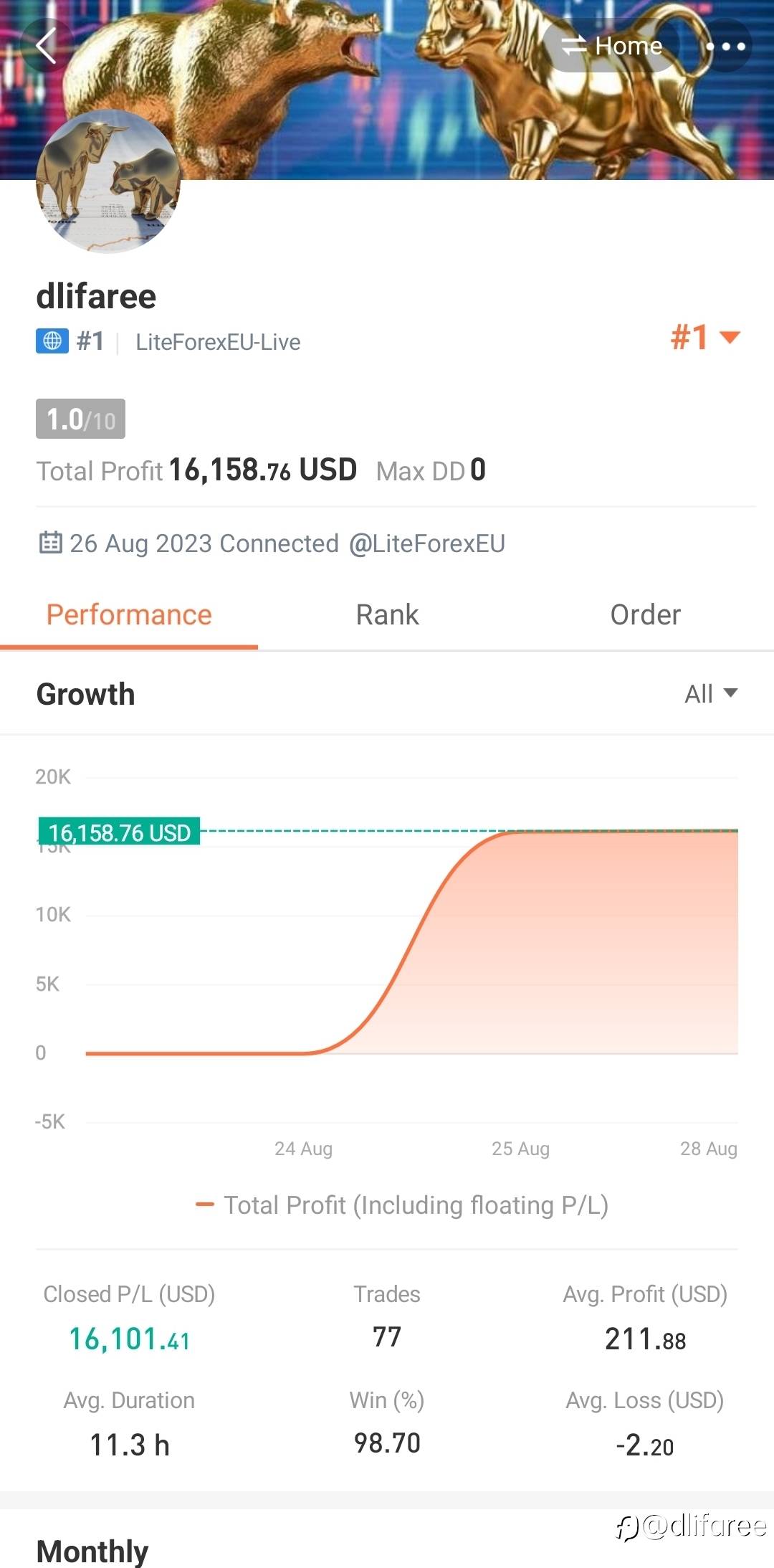Tap the blue globe account icon

(x=52, y=341)
